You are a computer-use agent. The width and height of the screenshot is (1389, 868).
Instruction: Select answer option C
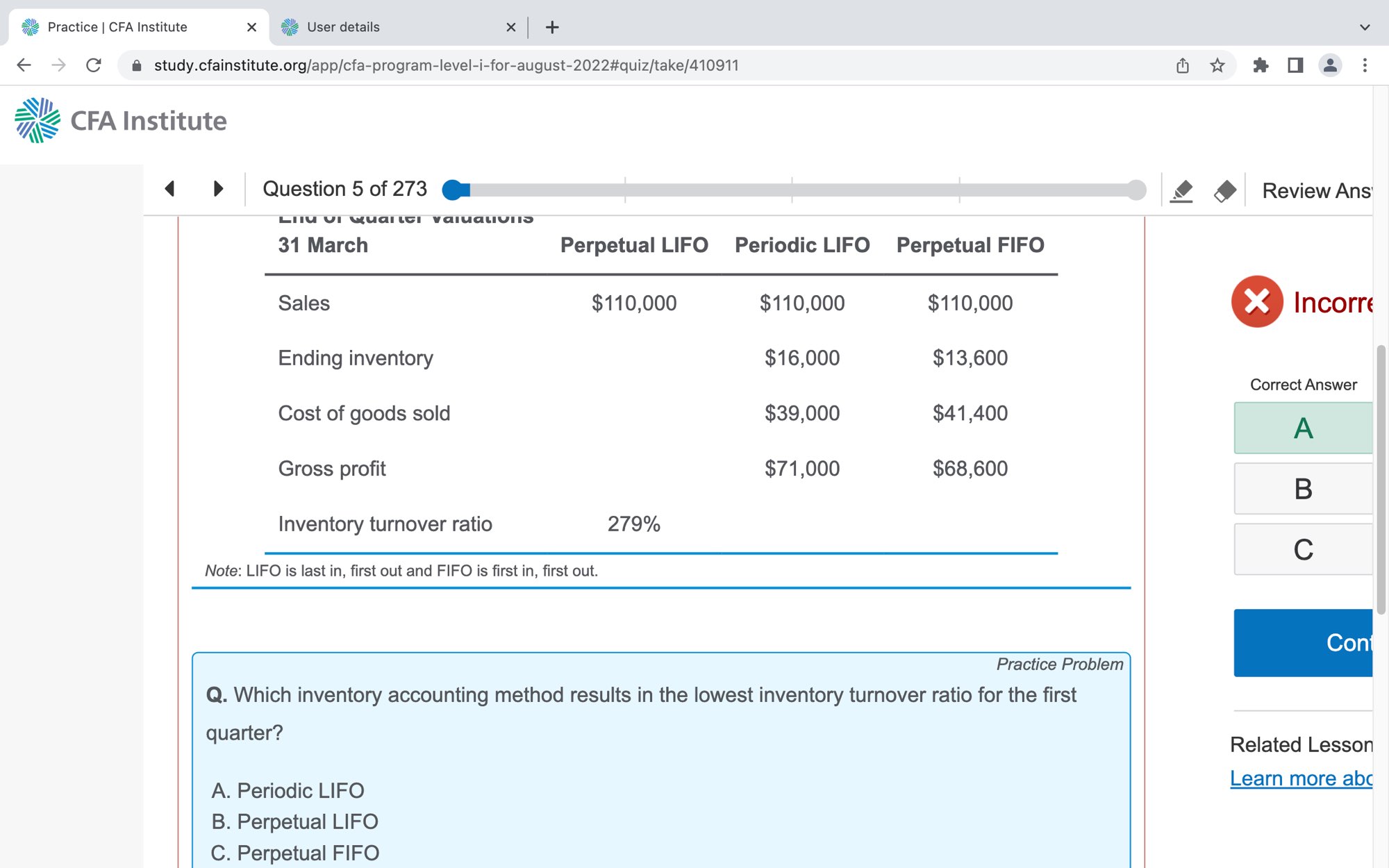point(1303,549)
